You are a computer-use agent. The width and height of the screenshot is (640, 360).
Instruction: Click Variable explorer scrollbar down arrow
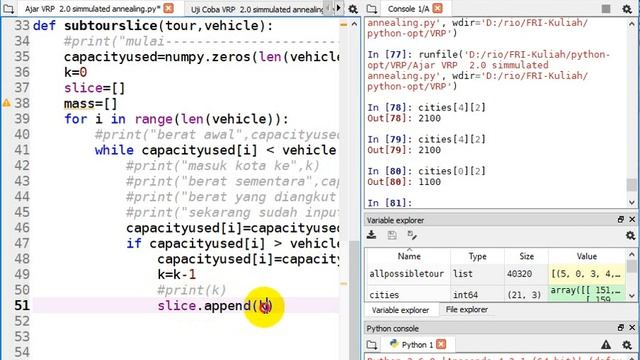(631, 296)
